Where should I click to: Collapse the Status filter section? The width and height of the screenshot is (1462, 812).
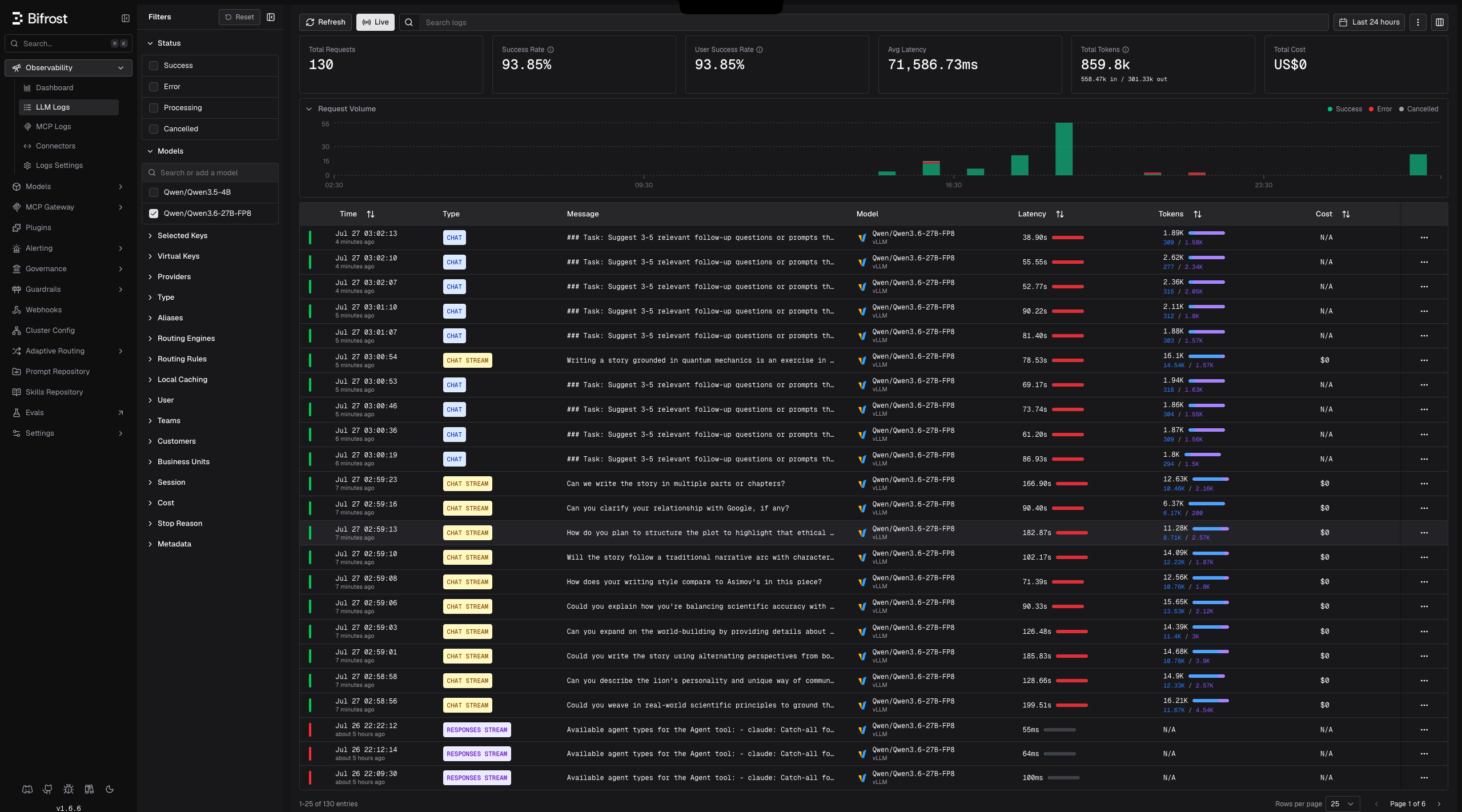click(x=164, y=43)
